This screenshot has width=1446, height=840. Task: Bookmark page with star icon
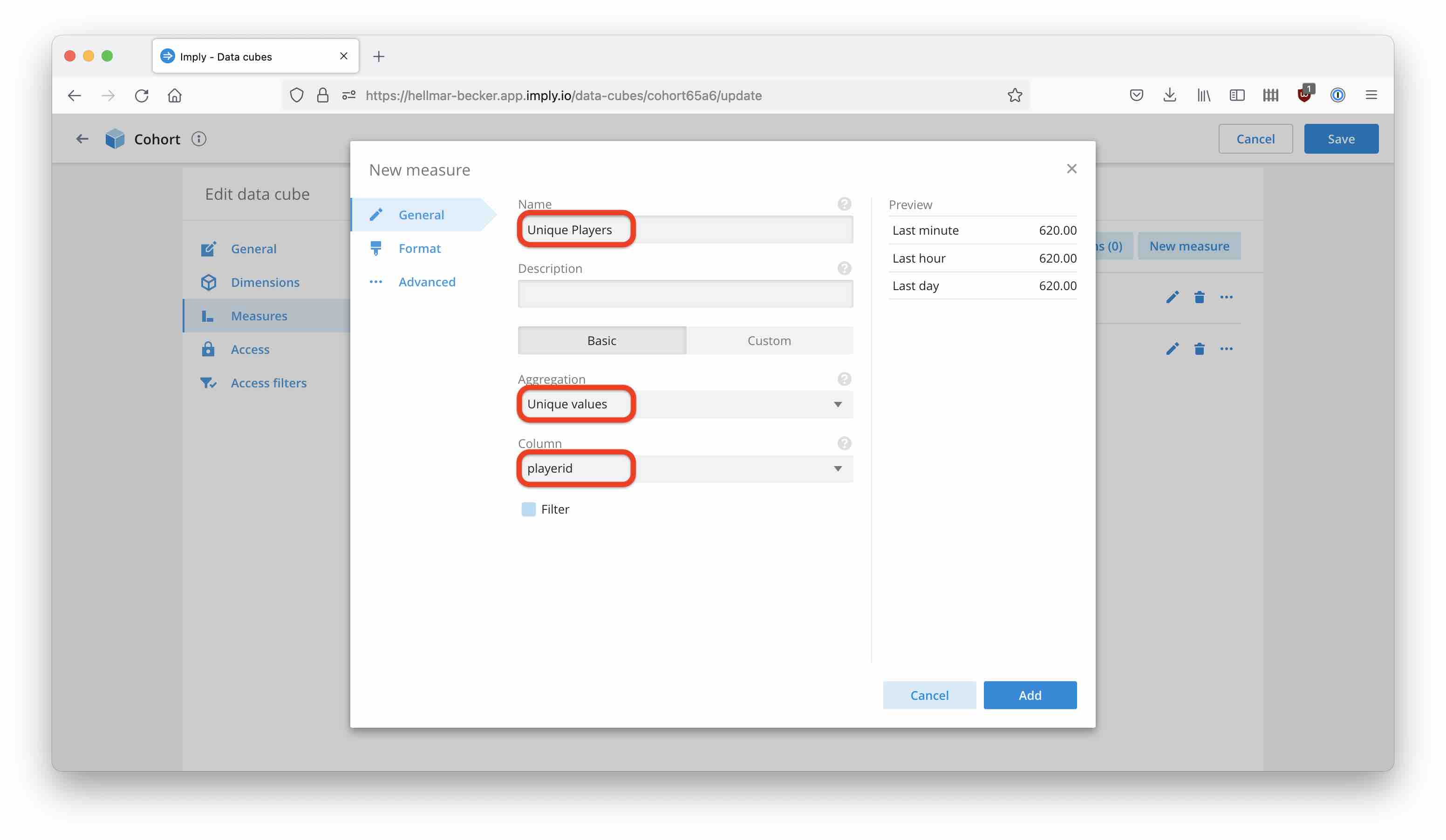coord(1015,95)
